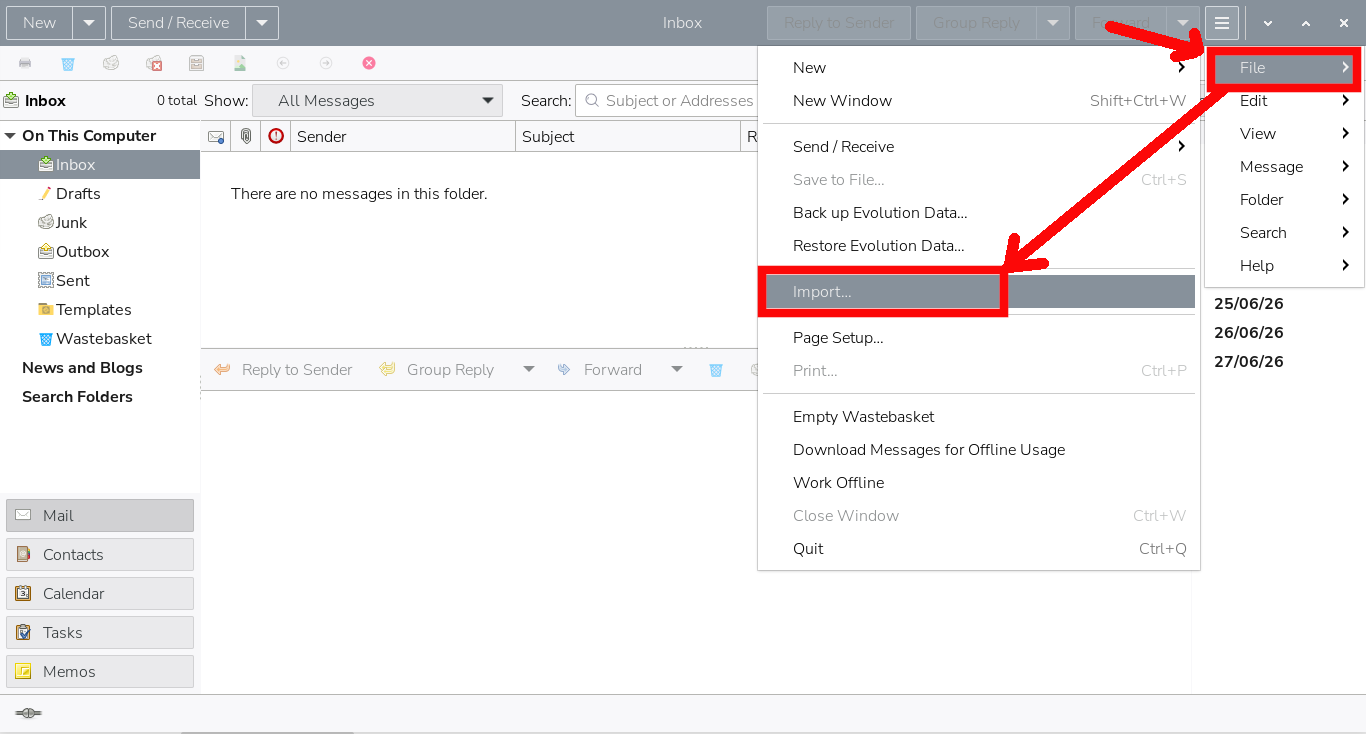Open the Search submenu
The height and width of the screenshot is (734, 1366).
pyautogui.click(x=1284, y=233)
